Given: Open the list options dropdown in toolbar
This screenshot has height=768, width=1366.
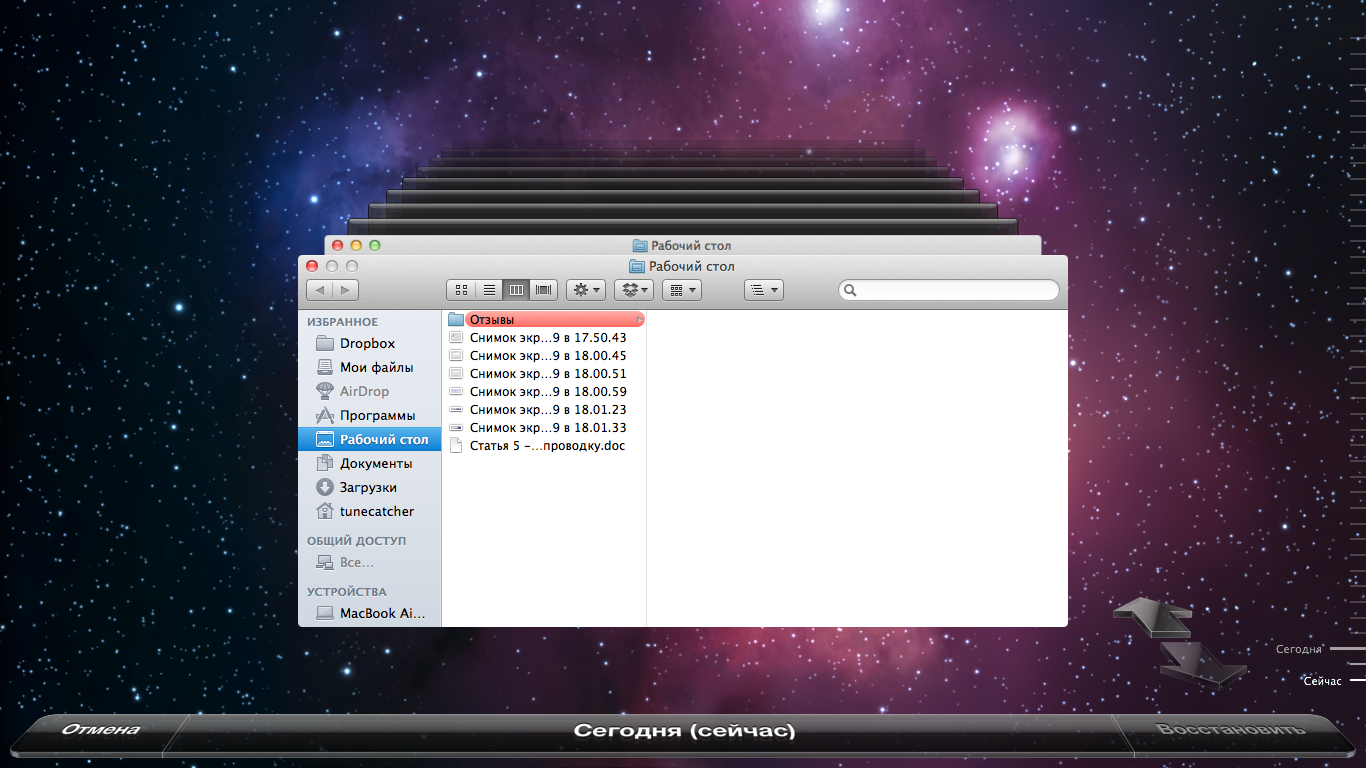Looking at the screenshot, I should (764, 290).
